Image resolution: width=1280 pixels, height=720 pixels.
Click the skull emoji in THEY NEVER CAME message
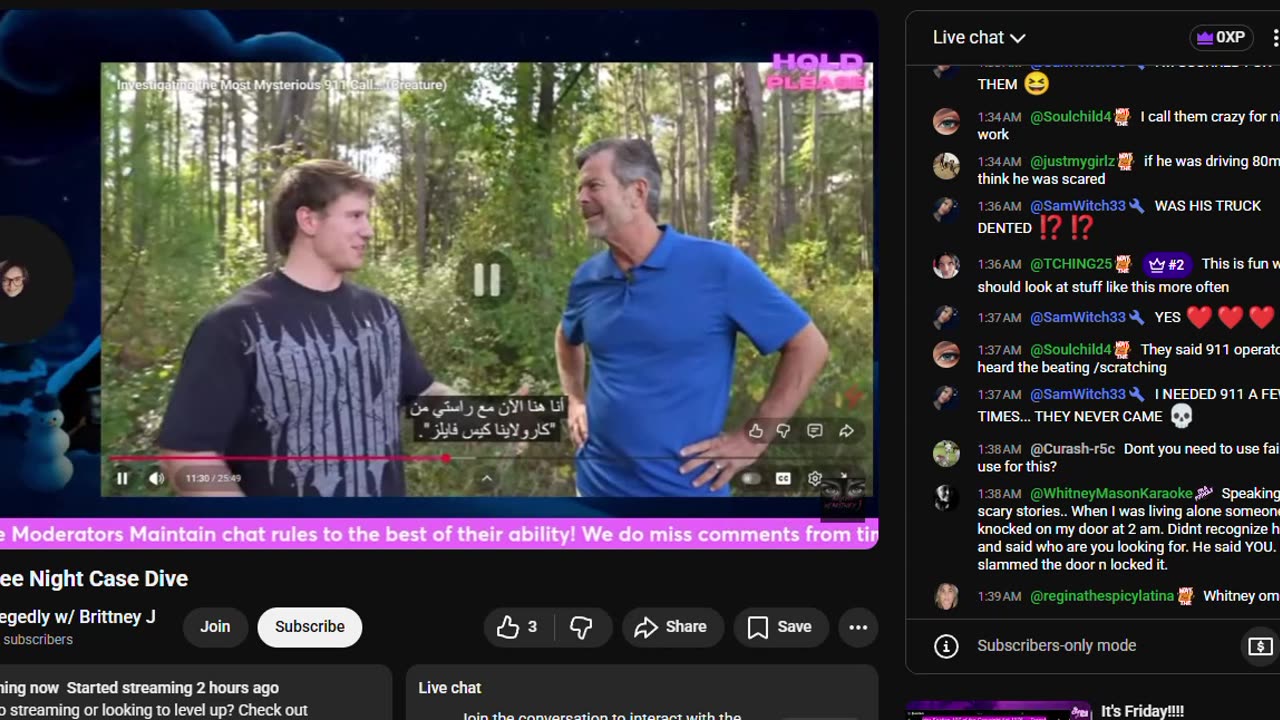click(x=1181, y=416)
